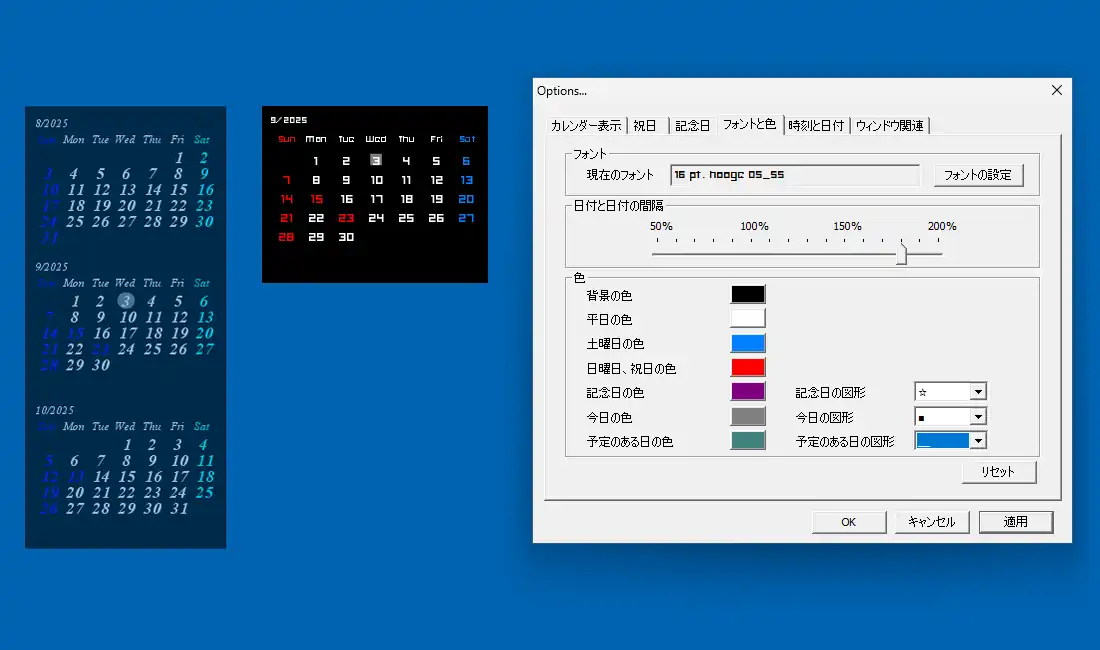Viewport: 1100px width, 650px height.
Task: Click day 30 in the black calendar
Action: pyautogui.click(x=346, y=237)
